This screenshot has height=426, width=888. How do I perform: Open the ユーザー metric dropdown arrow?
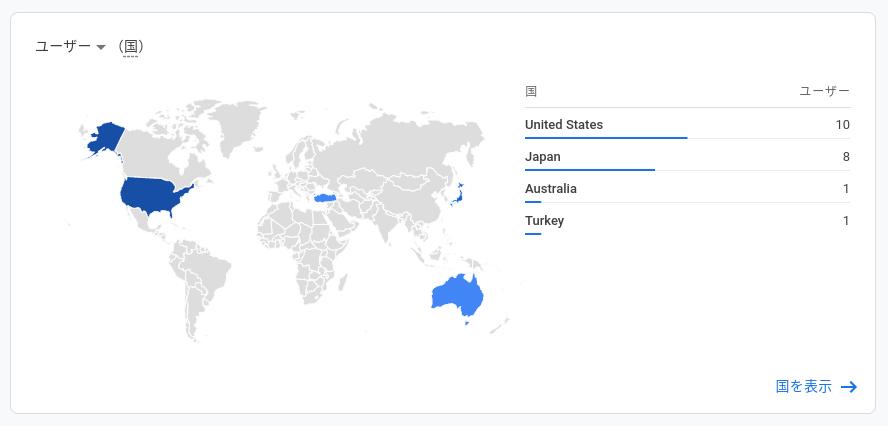[101, 47]
